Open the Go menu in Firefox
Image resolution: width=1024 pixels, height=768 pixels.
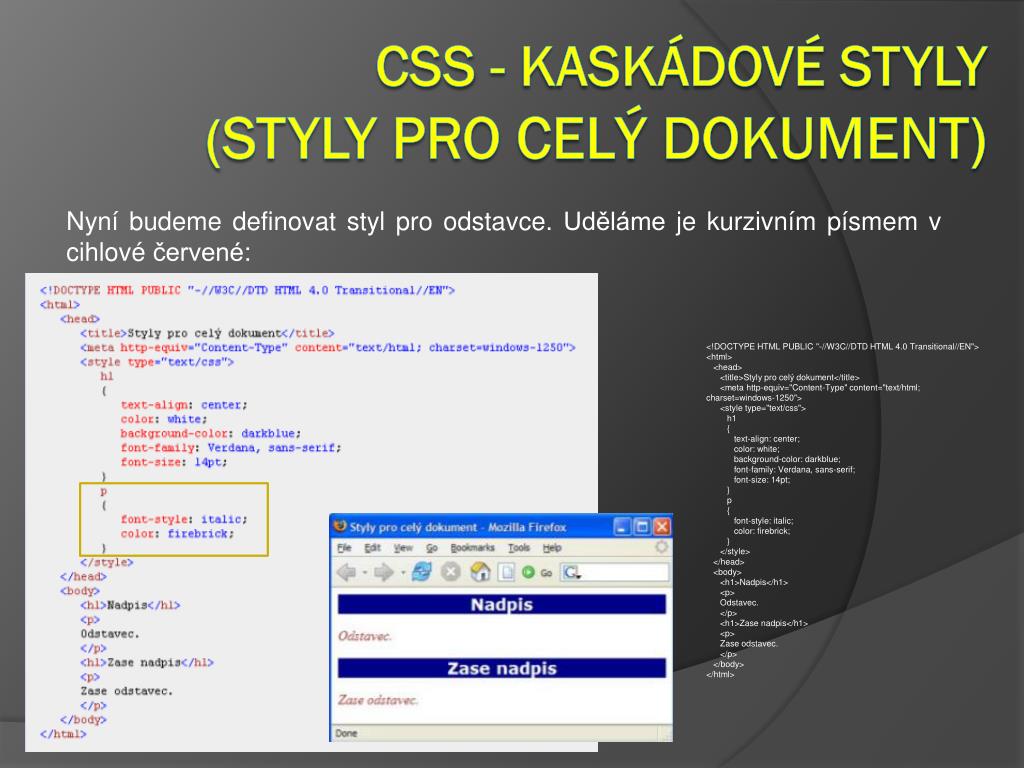coord(432,548)
